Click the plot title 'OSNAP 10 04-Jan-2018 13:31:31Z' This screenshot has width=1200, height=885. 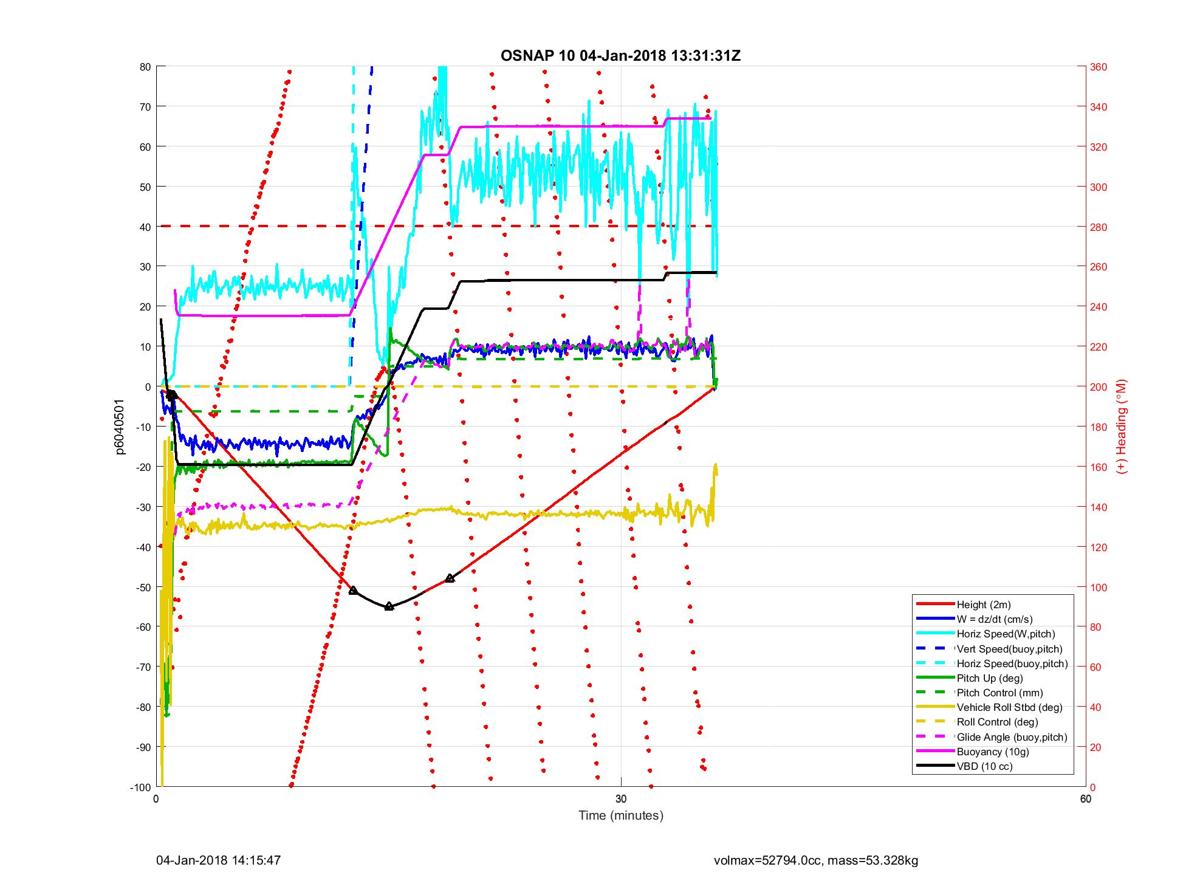[x=620, y=56]
